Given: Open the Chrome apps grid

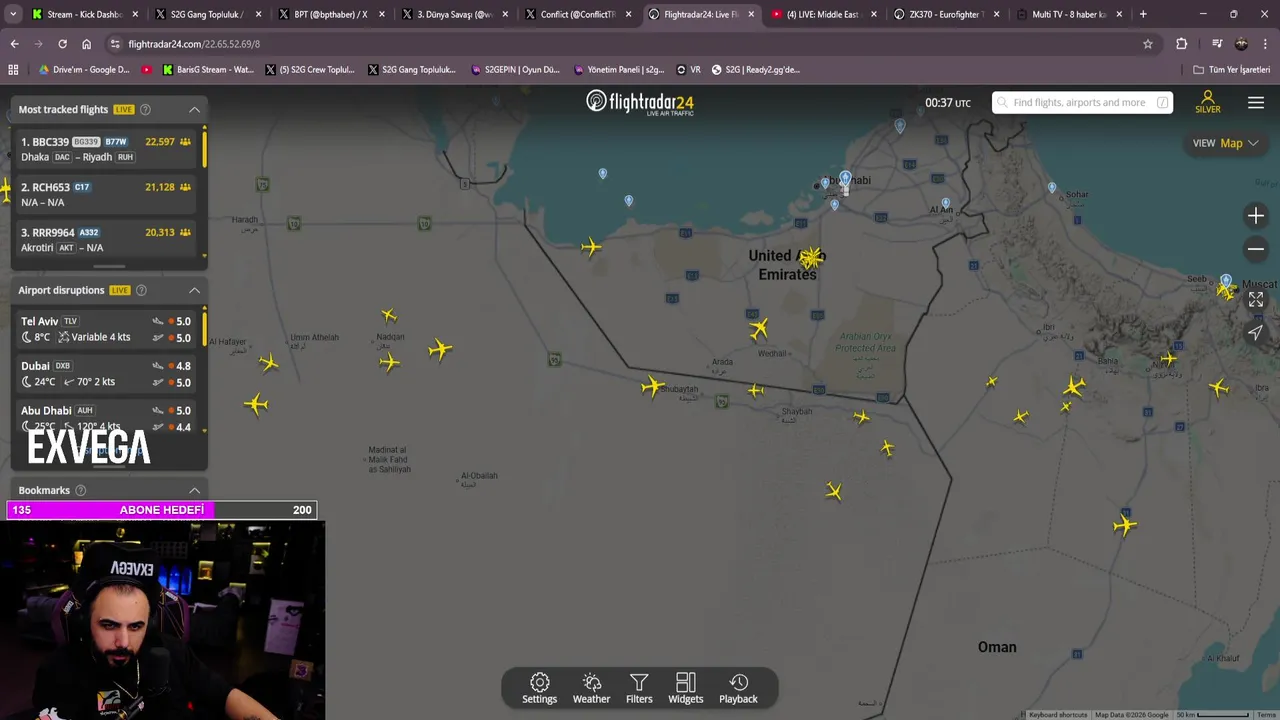Looking at the screenshot, I should (13, 70).
